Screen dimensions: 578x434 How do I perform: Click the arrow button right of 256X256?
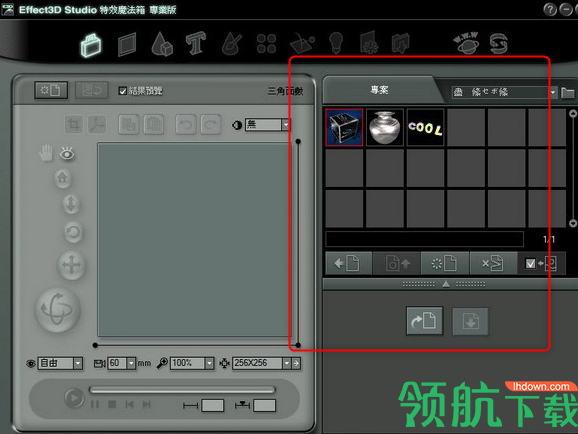(296, 364)
